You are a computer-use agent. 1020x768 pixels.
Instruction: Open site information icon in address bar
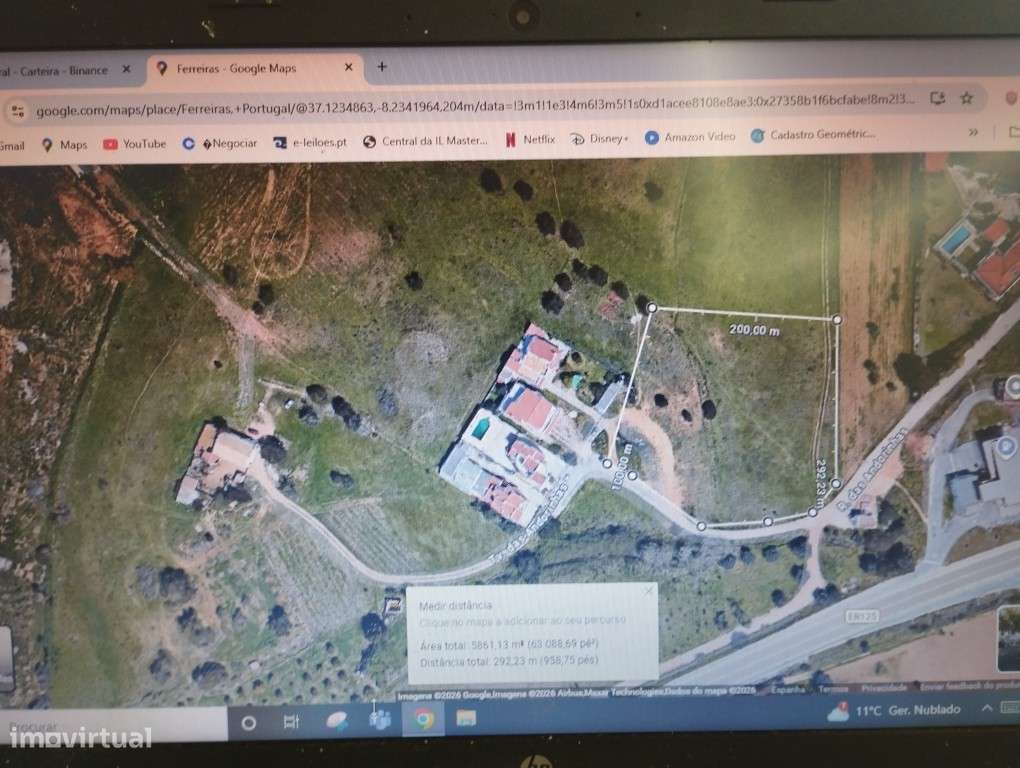click(18, 112)
